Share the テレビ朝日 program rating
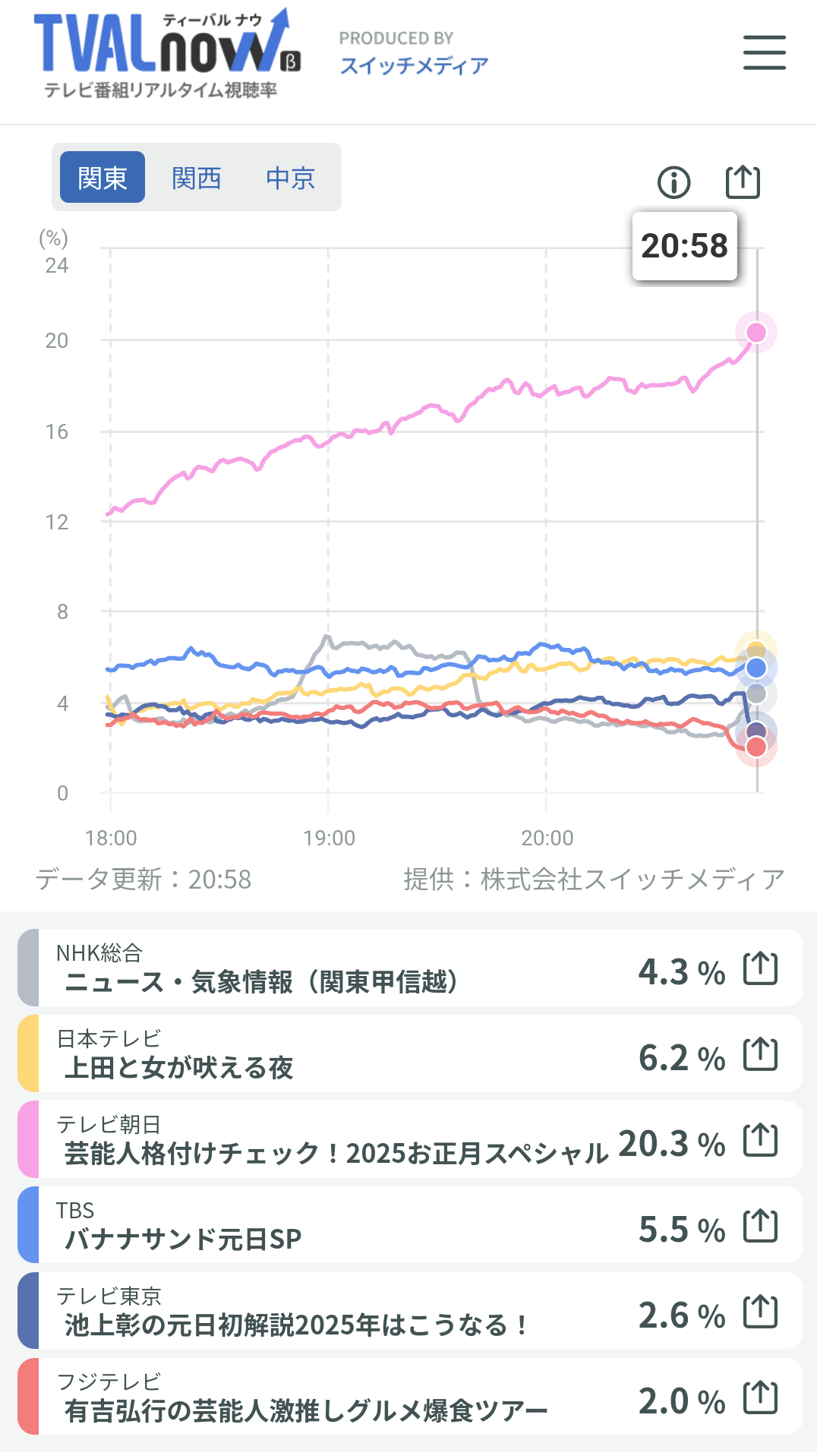 pos(760,1140)
